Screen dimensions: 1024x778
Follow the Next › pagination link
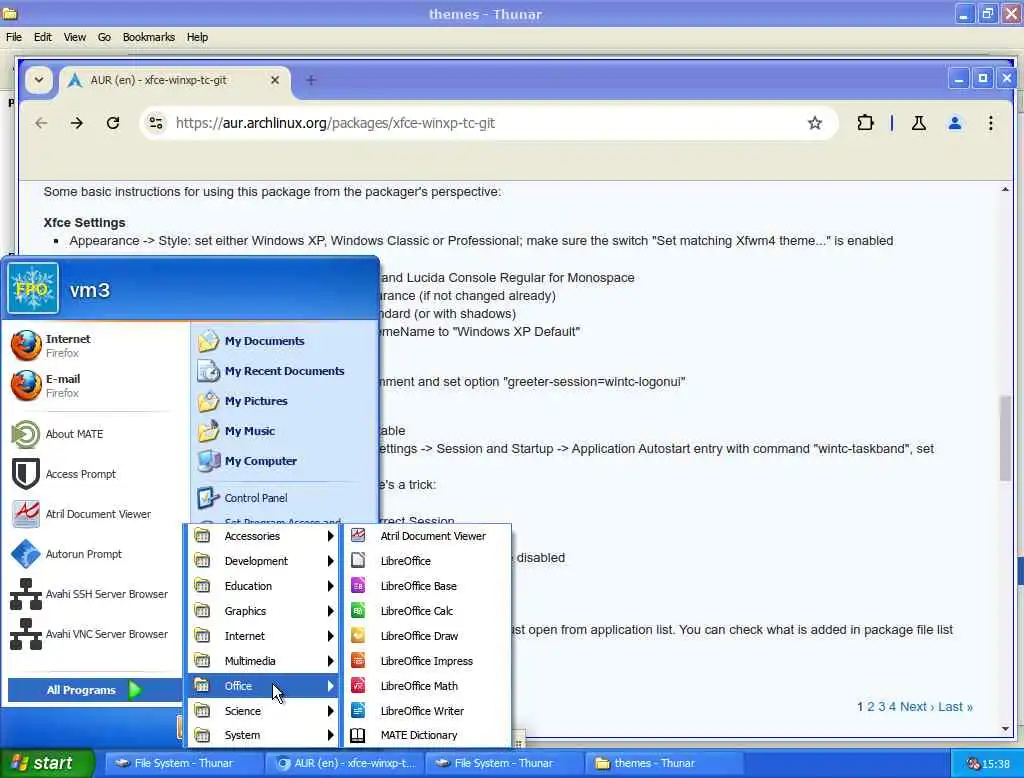point(917,707)
